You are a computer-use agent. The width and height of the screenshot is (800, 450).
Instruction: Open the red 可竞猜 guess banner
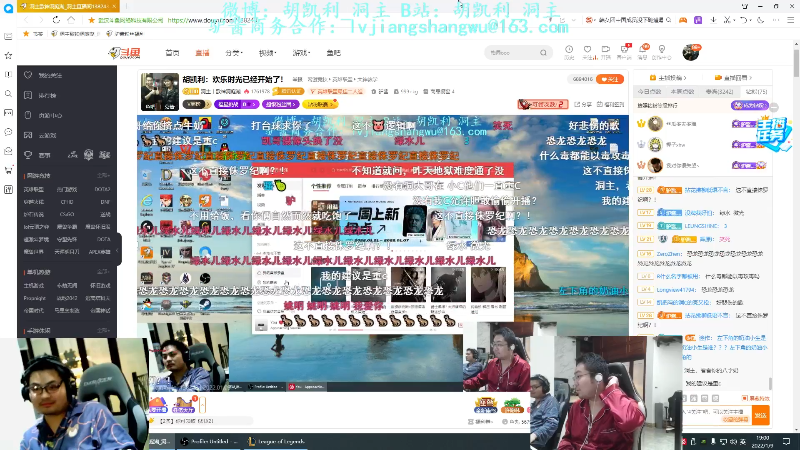coord(543,104)
